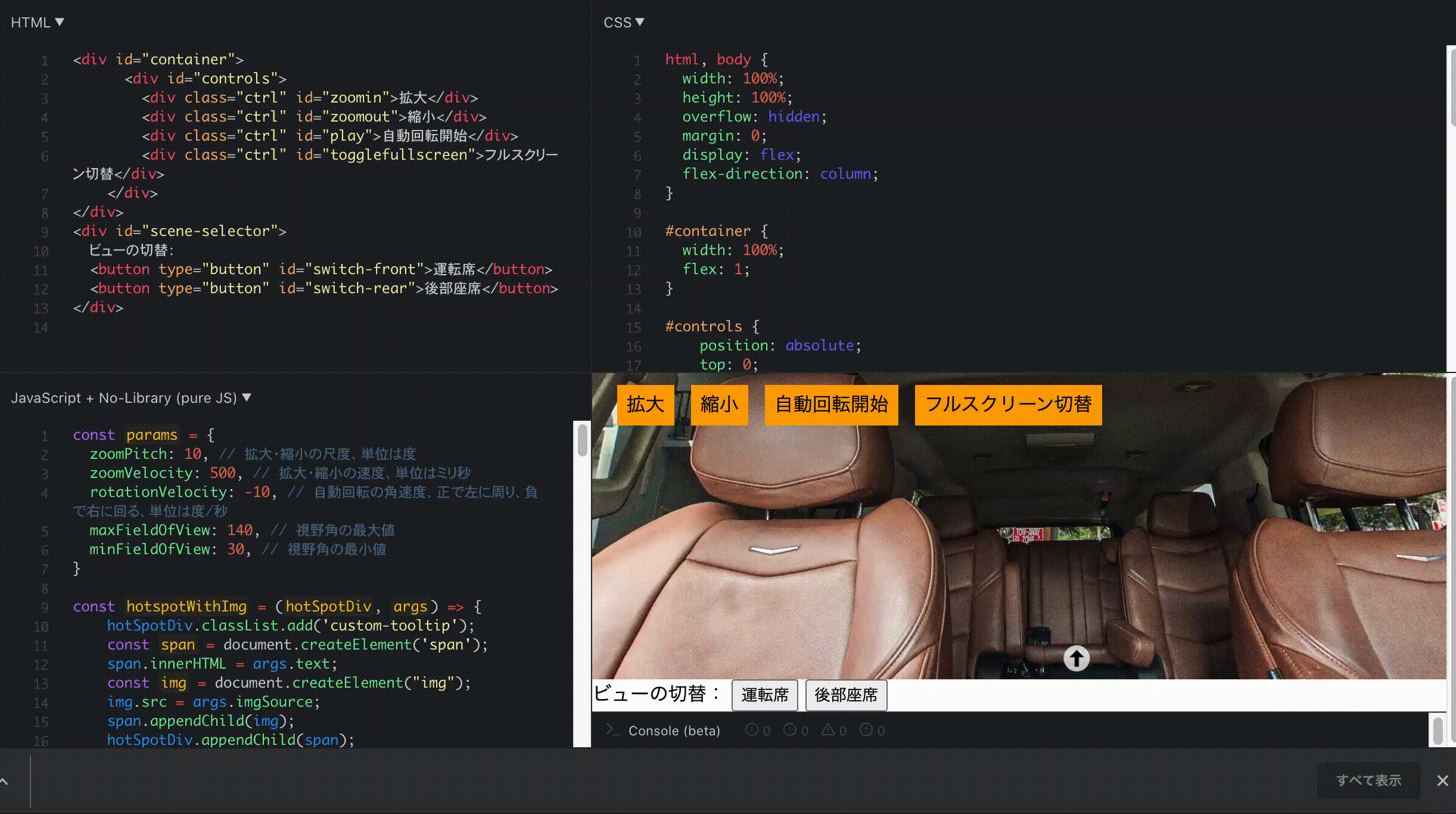The image size is (1456, 814).
Task: Toggle fullscreen with フルスクリーン切替
Action: coord(1008,405)
